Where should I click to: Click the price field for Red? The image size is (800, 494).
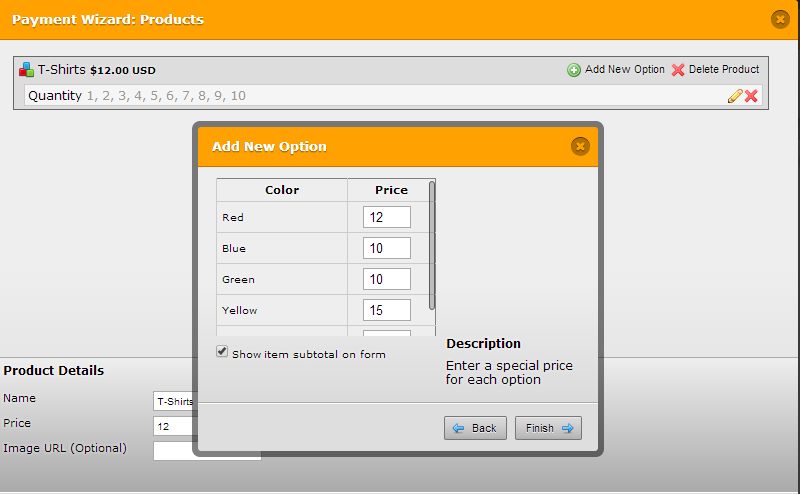[386, 217]
